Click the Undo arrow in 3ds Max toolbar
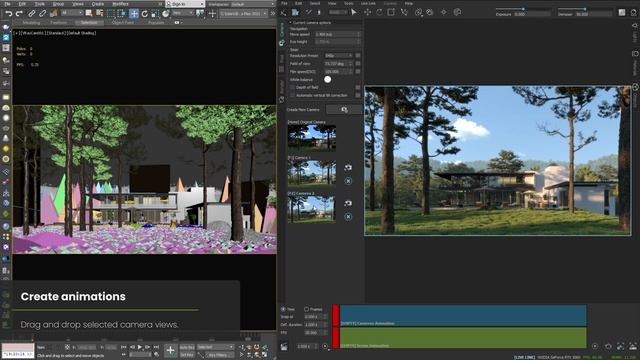Image resolution: width=640 pixels, height=360 pixels. [x=8, y=13]
